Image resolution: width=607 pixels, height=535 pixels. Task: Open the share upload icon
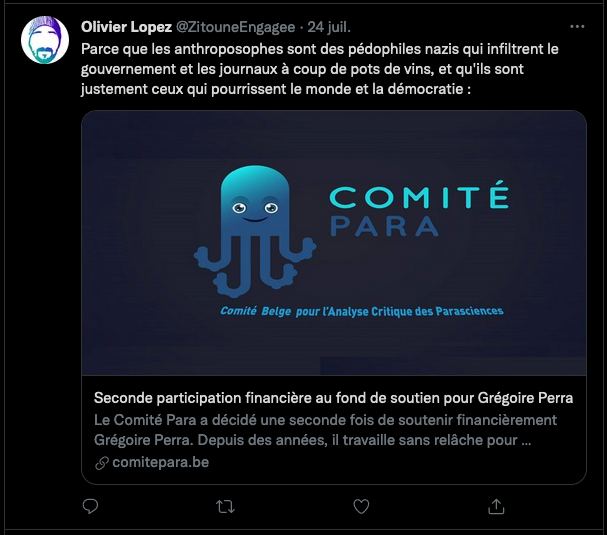pyautogui.click(x=496, y=506)
